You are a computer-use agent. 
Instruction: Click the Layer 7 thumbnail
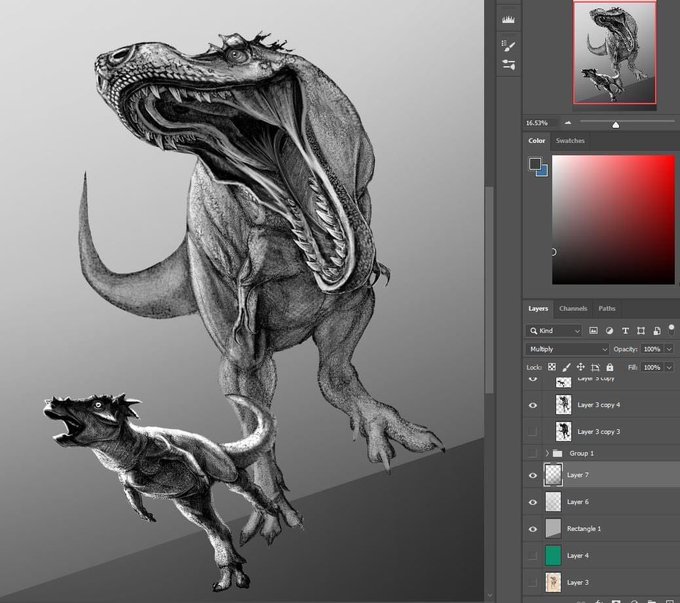click(553, 475)
